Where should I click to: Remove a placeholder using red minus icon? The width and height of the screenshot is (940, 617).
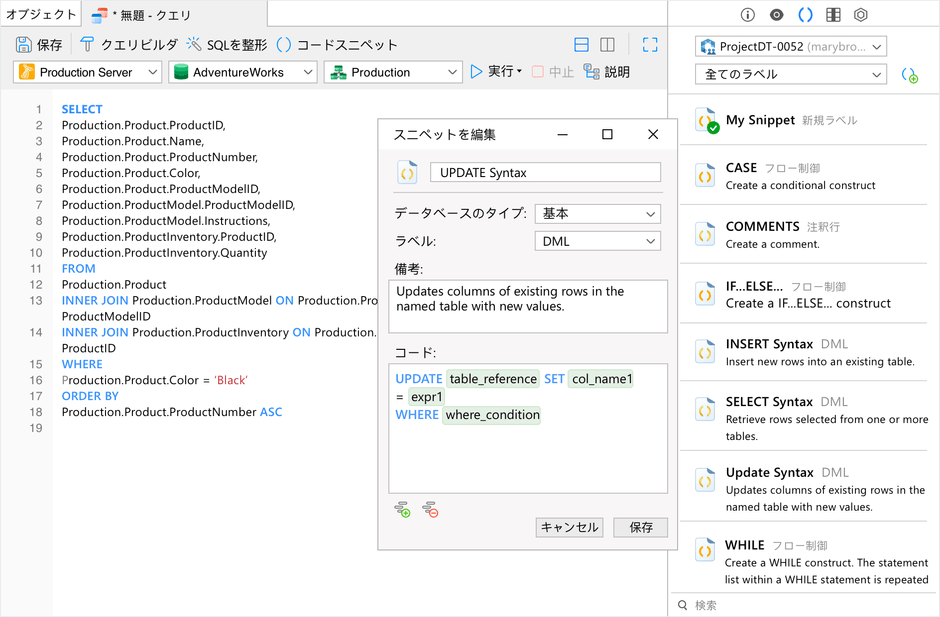click(x=430, y=509)
